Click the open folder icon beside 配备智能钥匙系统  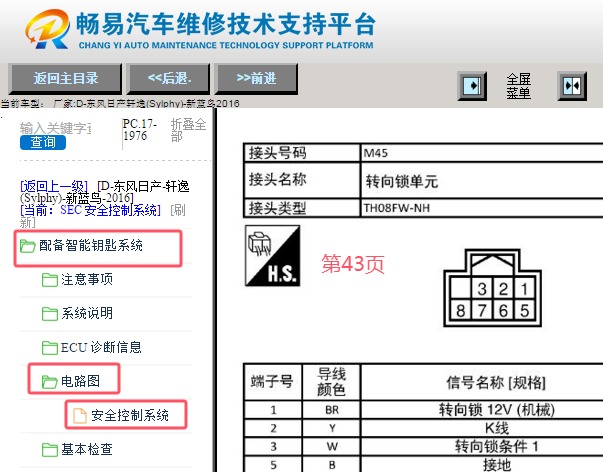pyautogui.click(x=28, y=246)
